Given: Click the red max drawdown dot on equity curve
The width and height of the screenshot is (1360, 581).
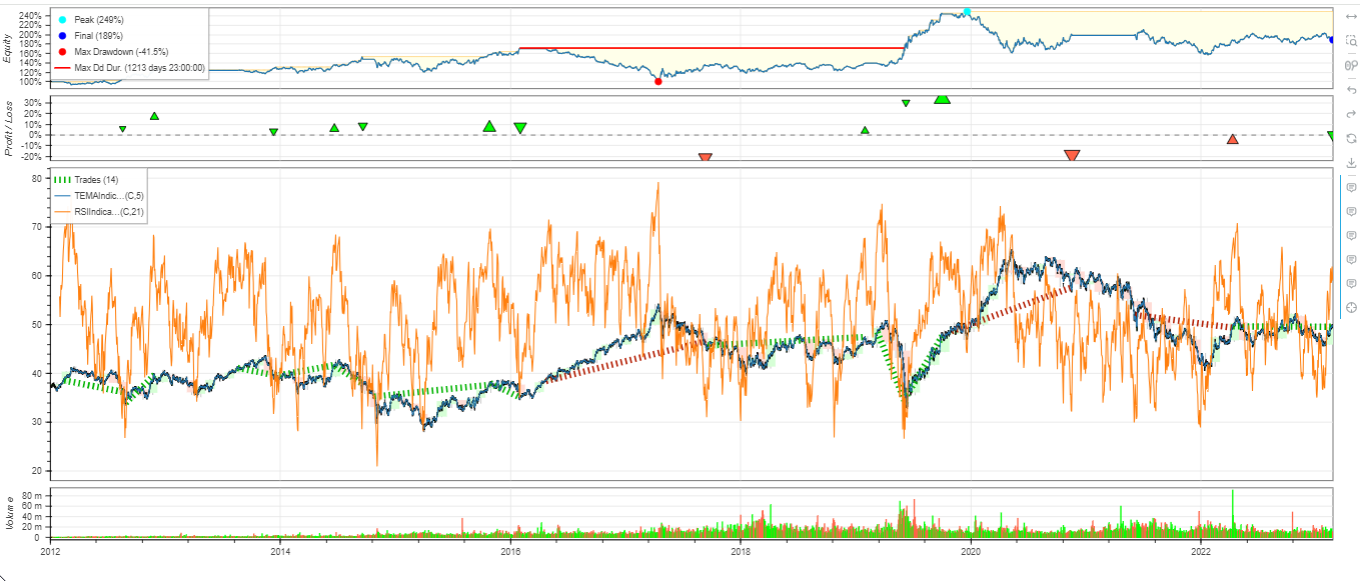Looking at the screenshot, I should 658,81.
